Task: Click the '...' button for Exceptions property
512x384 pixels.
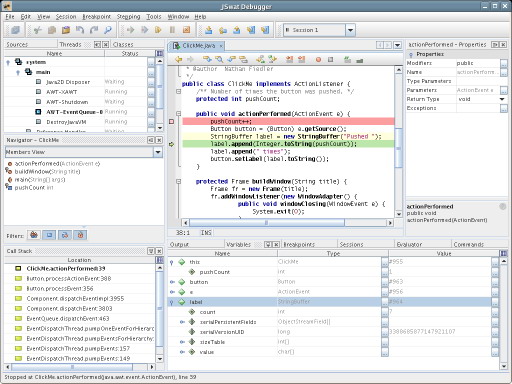Action: (504, 108)
